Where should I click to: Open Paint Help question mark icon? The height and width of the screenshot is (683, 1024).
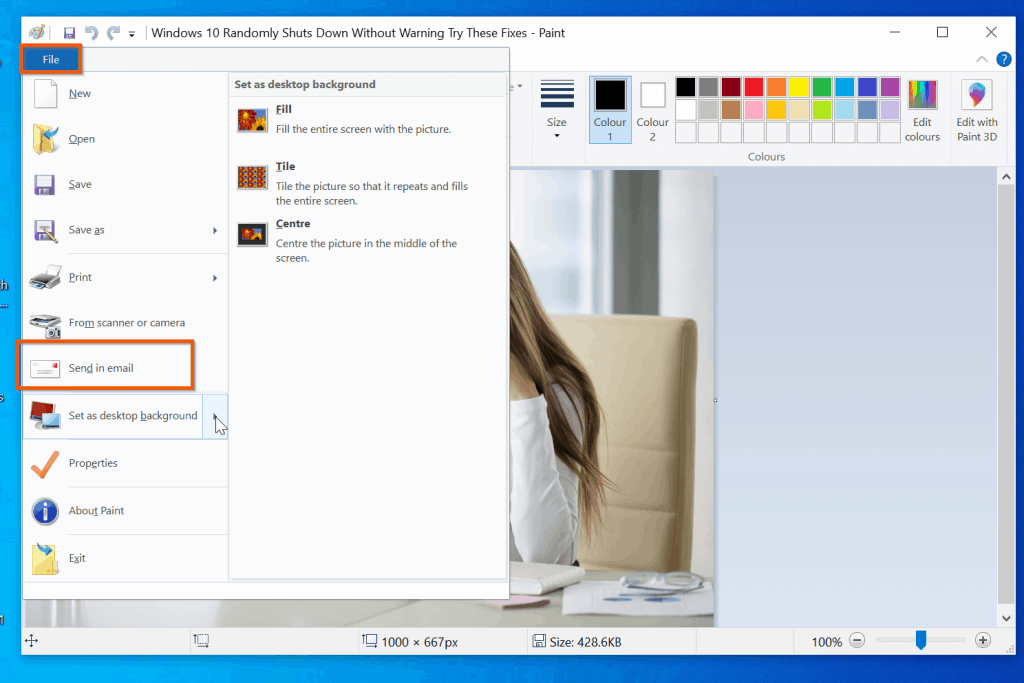[1004, 59]
